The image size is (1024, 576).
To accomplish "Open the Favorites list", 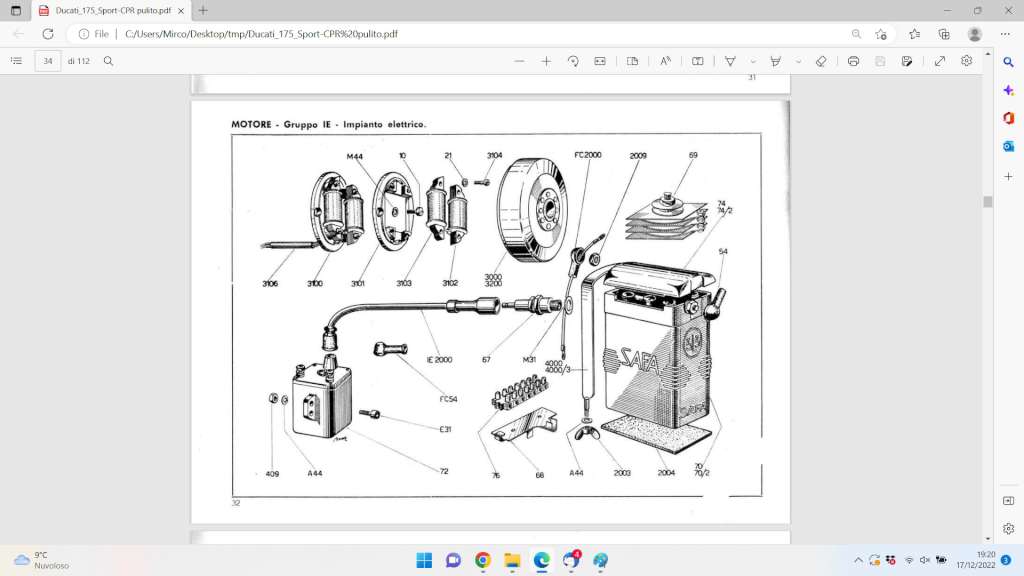I will [914, 34].
